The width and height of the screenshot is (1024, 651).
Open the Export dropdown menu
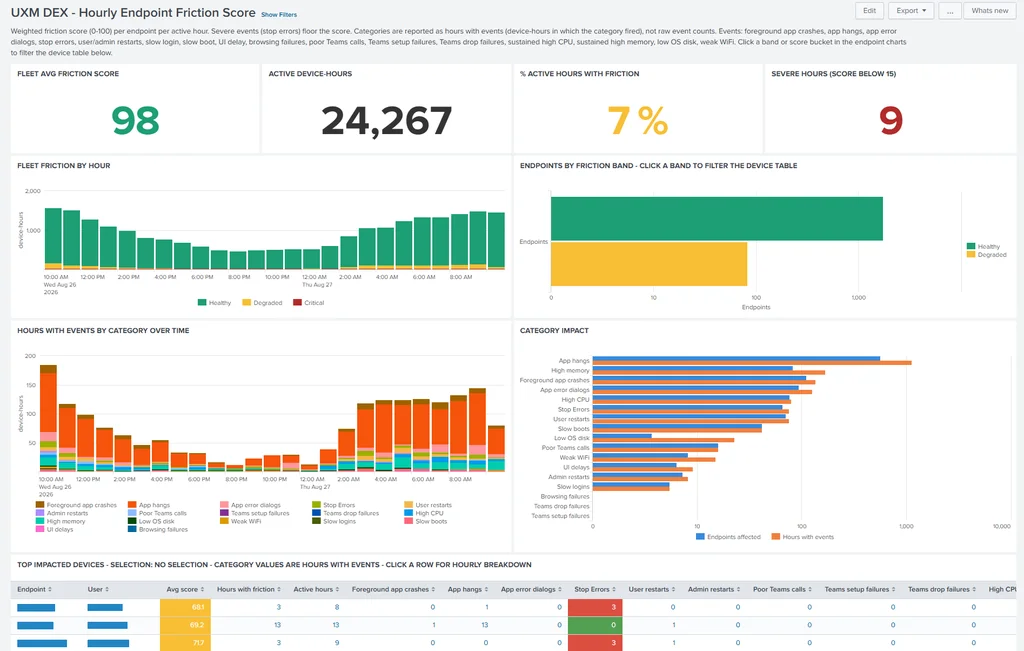click(x=910, y=10)
